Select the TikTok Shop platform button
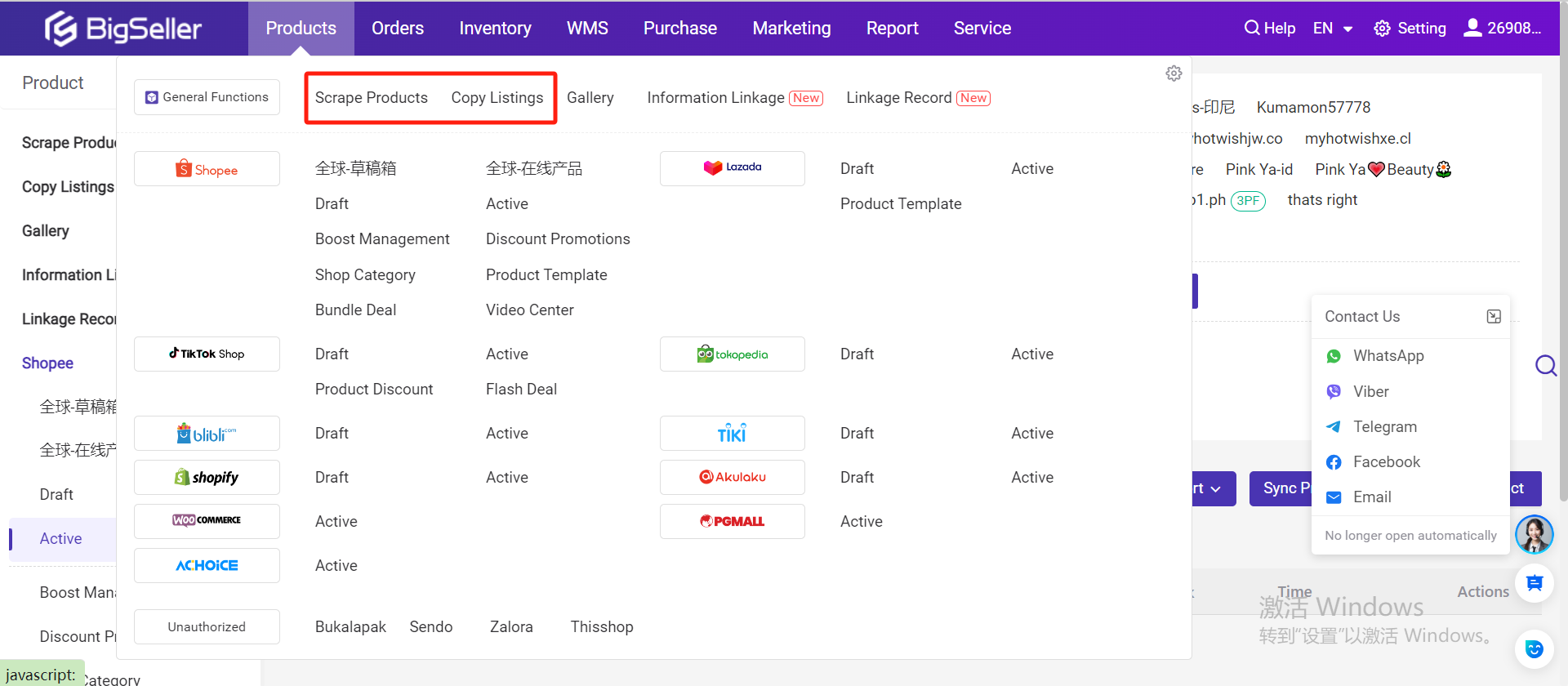 [x=207, y=354]
